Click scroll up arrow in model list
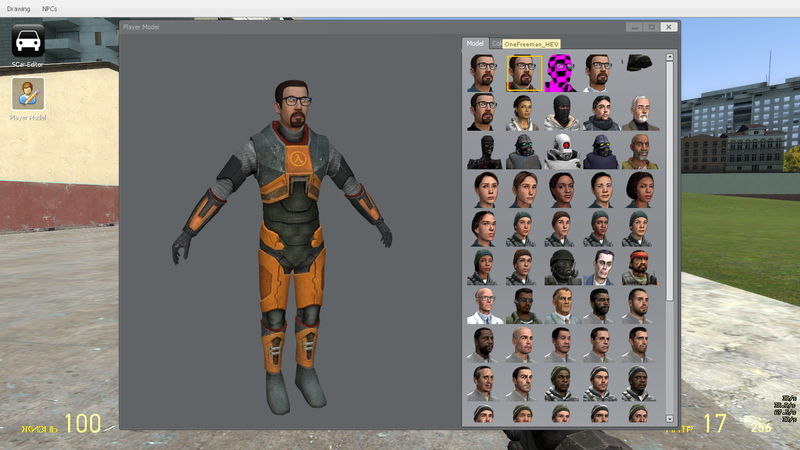This screenshot has height=450, width=800. click(x=670, y=57)
